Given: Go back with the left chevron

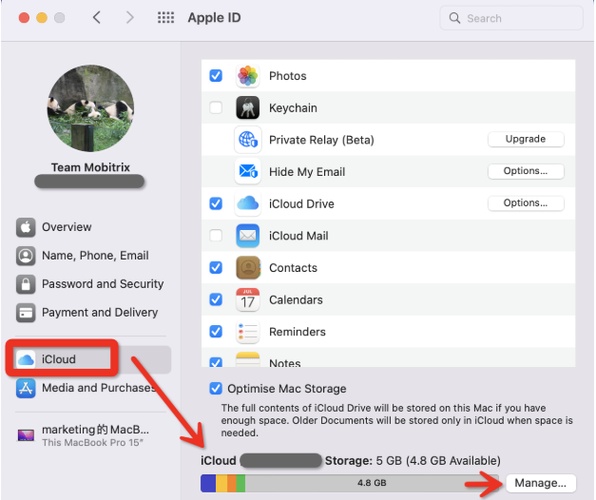Looking at the screenshot, I should pyautogui.click(x=97, y=17).
